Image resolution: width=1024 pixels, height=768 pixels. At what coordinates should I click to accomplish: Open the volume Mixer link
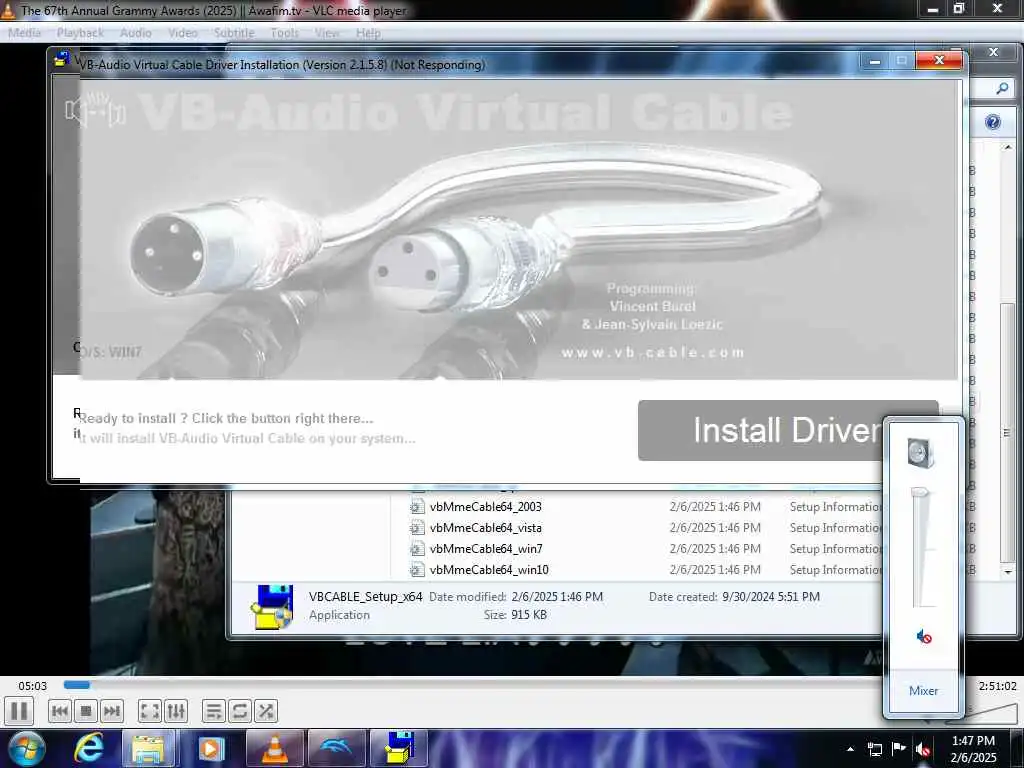point(923,691)
